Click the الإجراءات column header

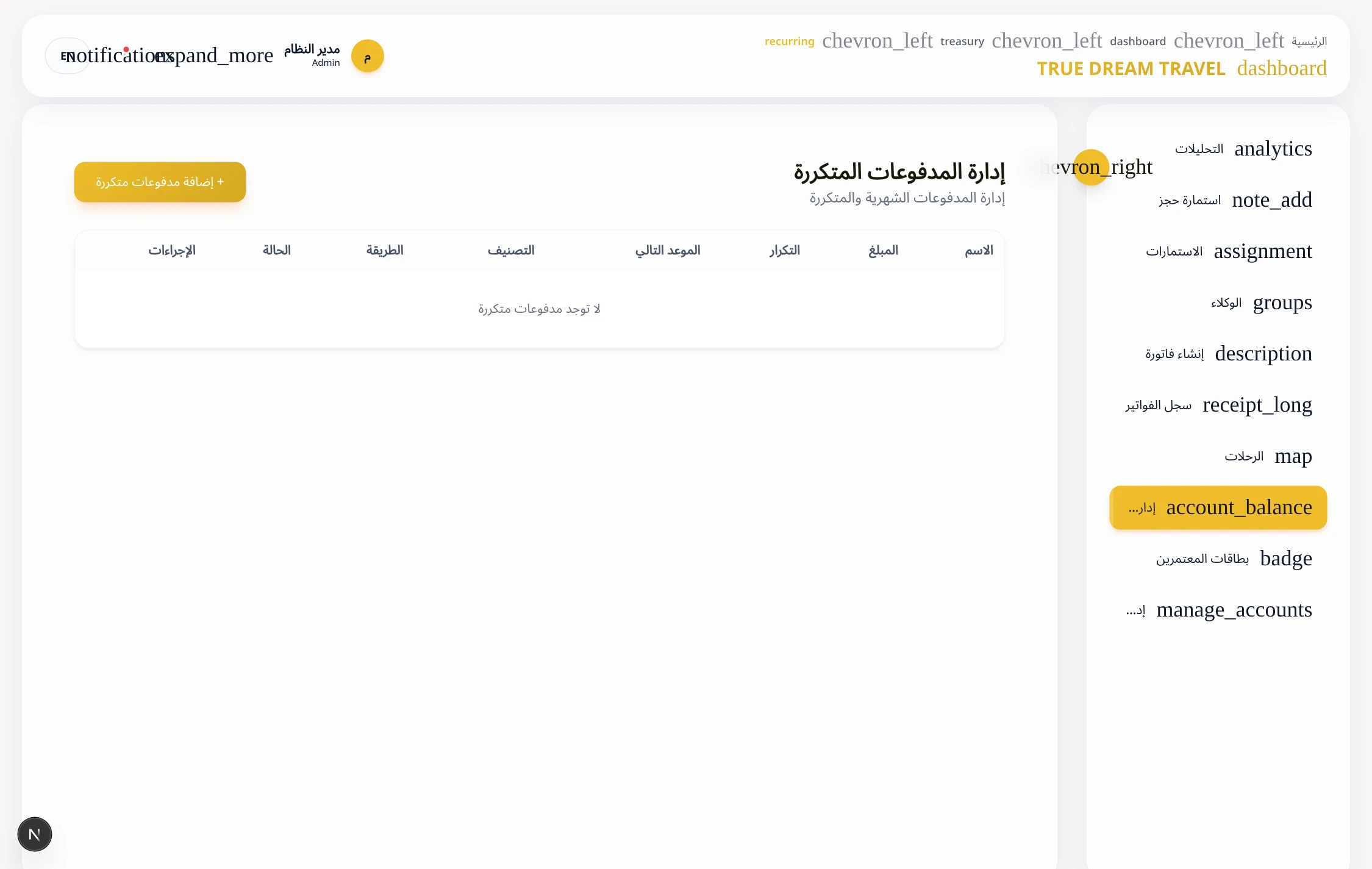tap(171, 251)
